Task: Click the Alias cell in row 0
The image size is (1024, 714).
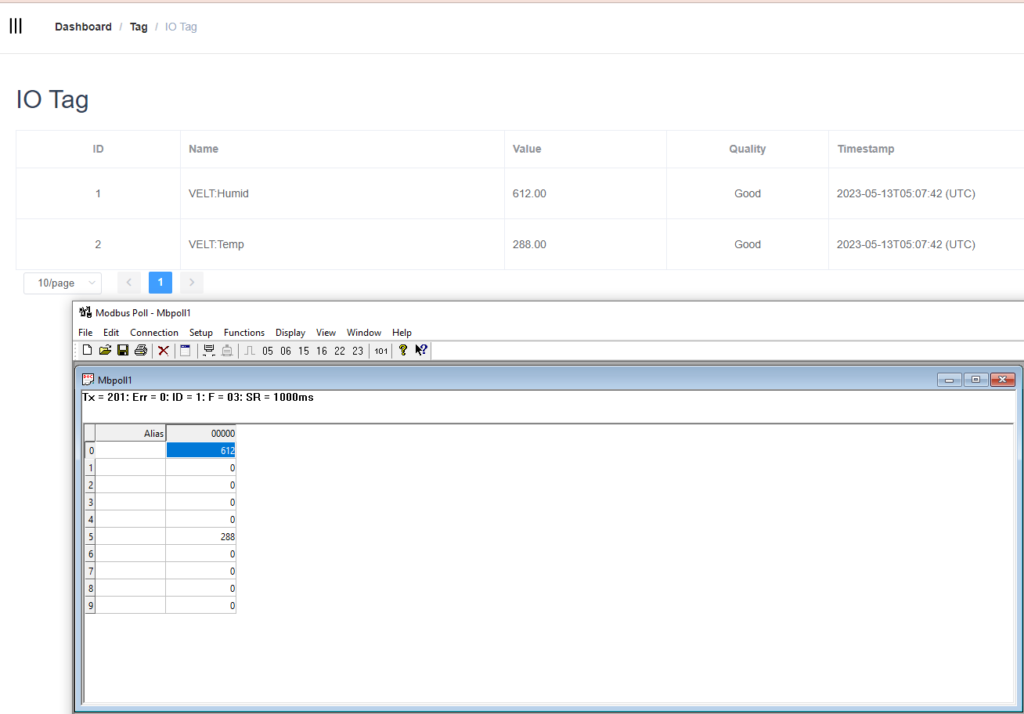Action: pos(131,450)
